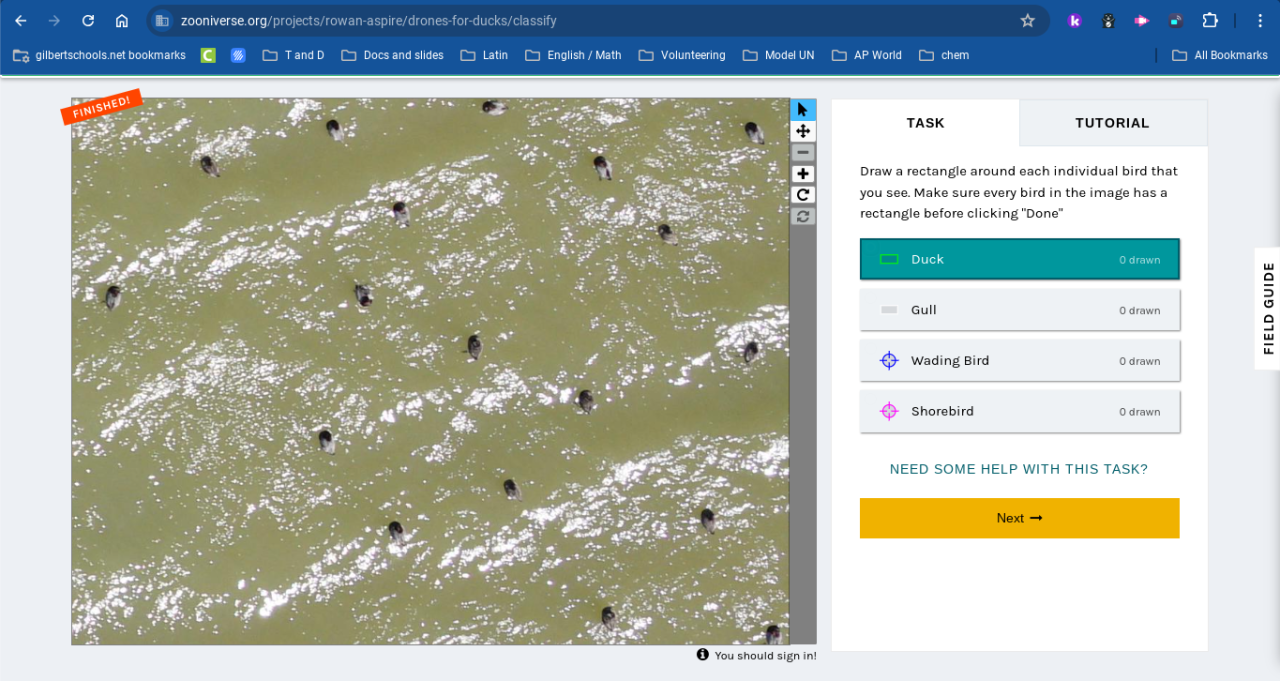Expand the Volunteering bookmark folder

coord(682,55)
